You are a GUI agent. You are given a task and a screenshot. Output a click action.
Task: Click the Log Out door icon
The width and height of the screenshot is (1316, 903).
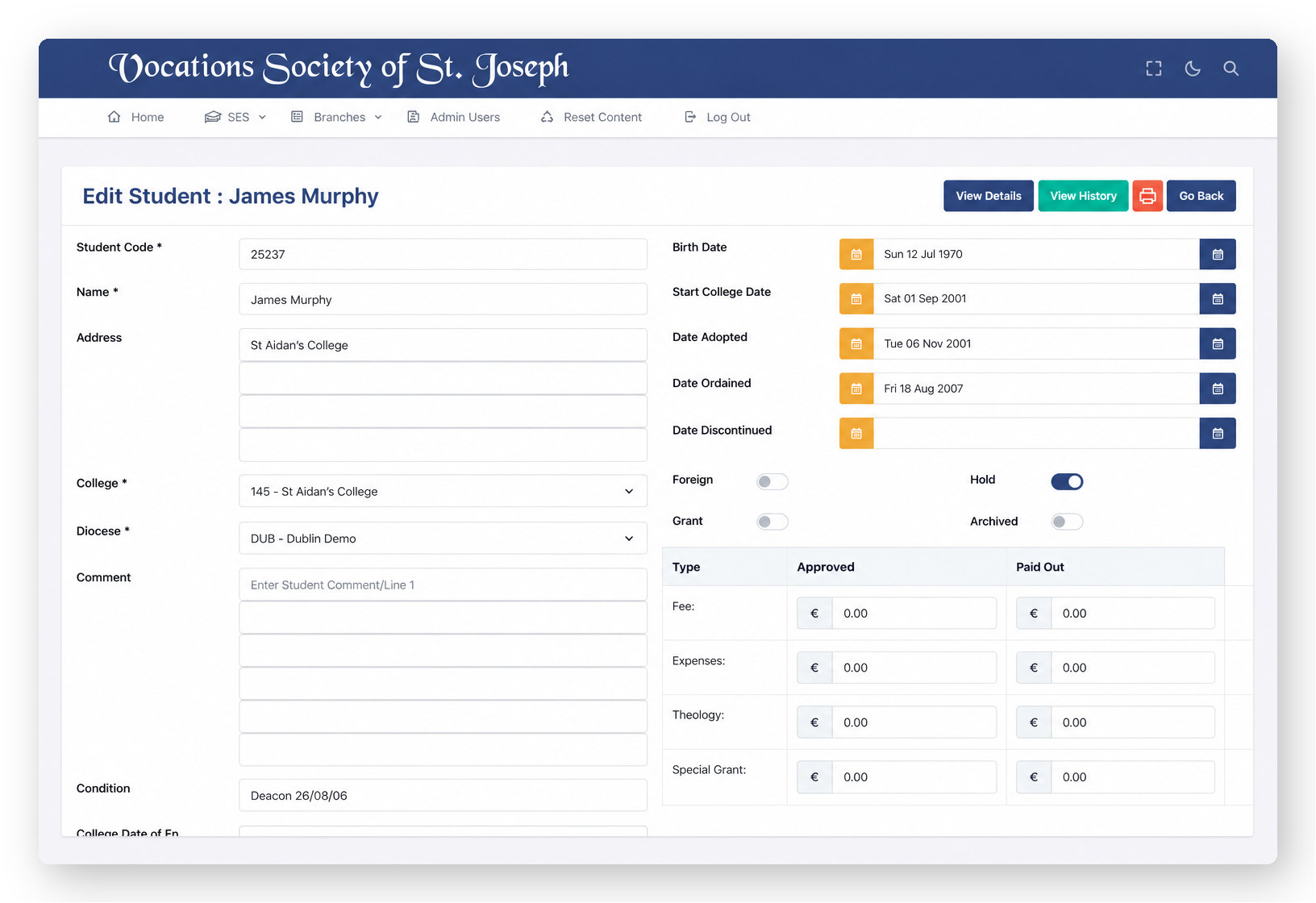(x=690, y=117)
